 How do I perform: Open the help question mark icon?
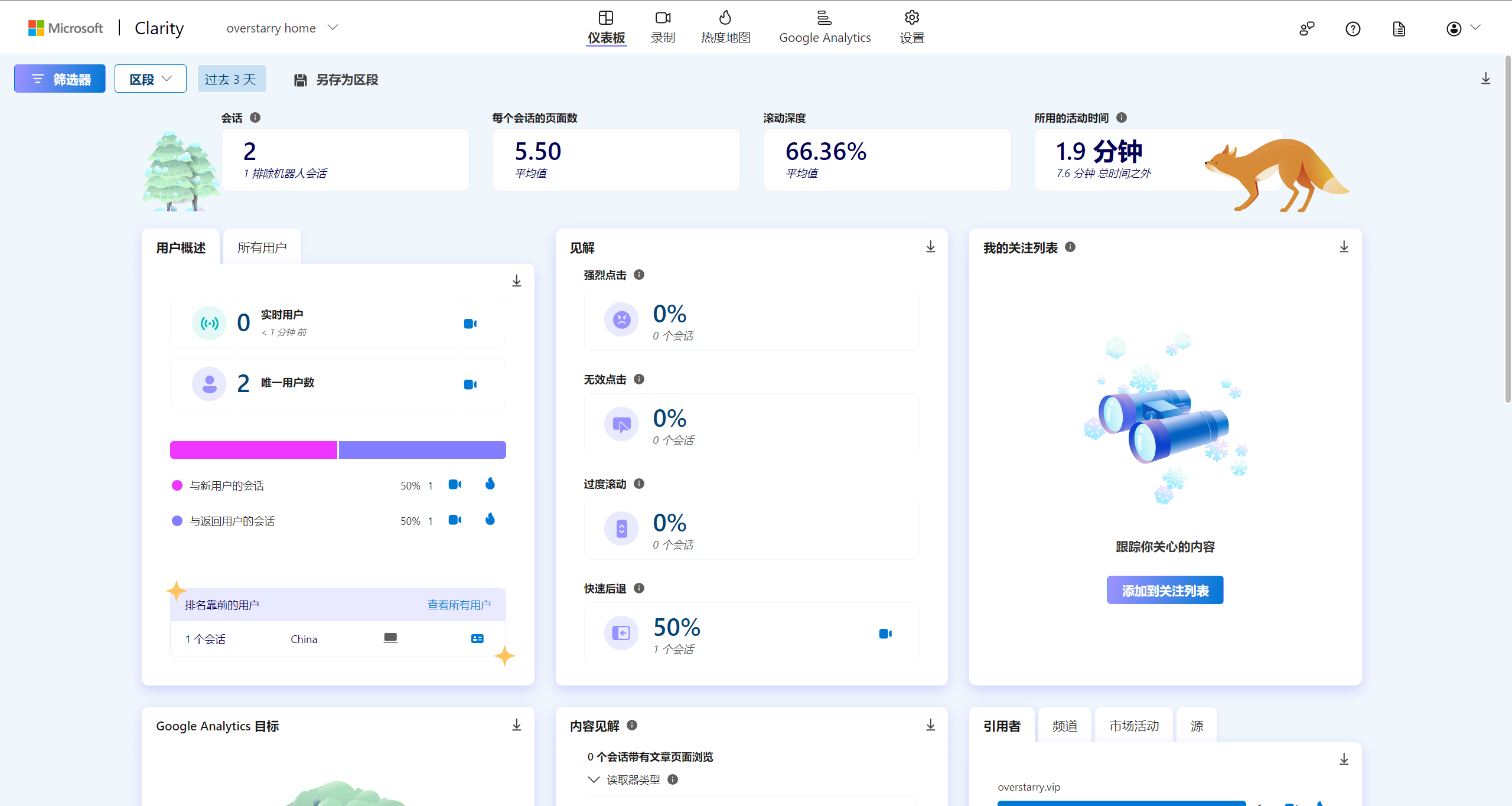1353,28
